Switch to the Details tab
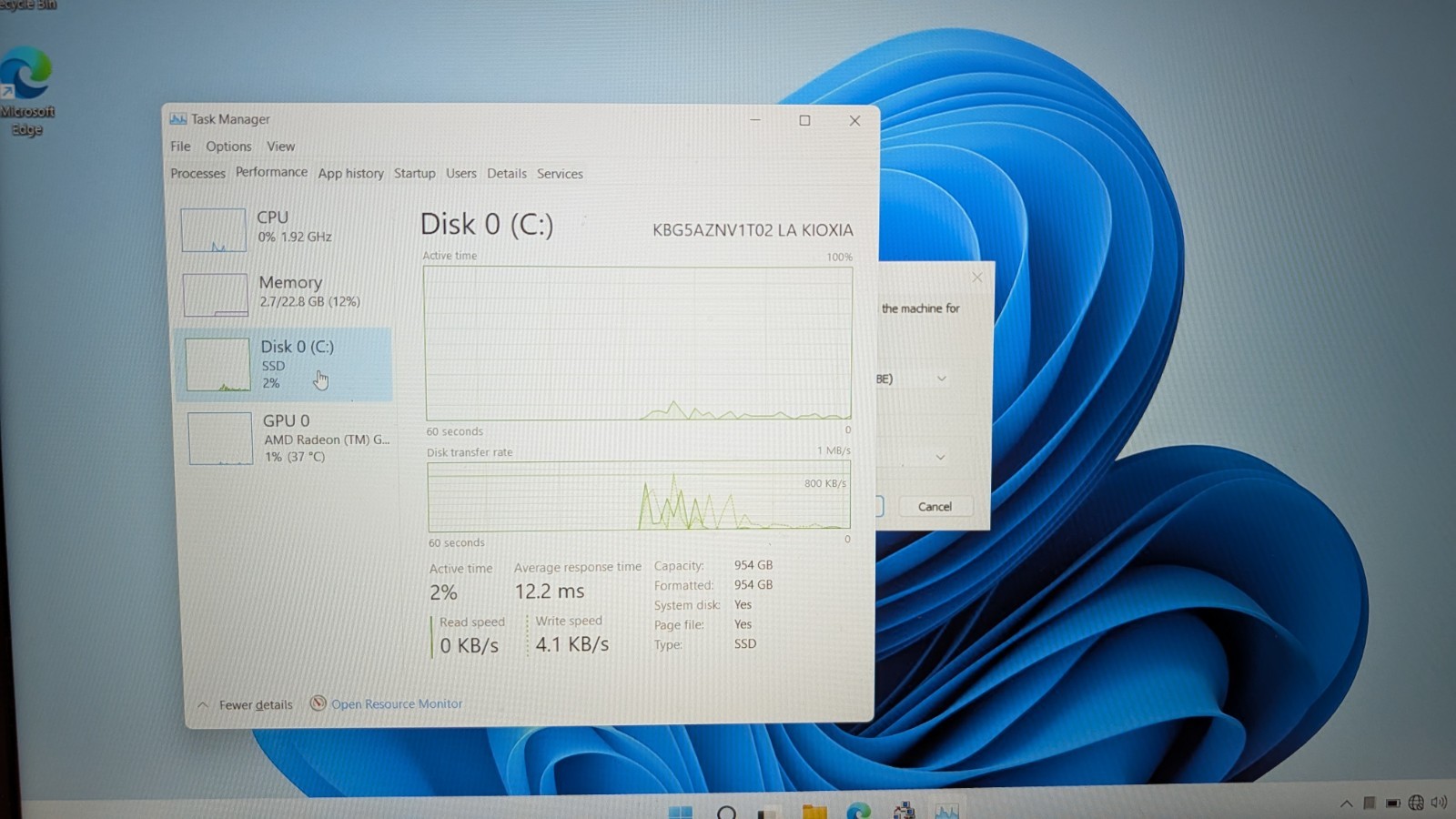 [x=506, y=174]
